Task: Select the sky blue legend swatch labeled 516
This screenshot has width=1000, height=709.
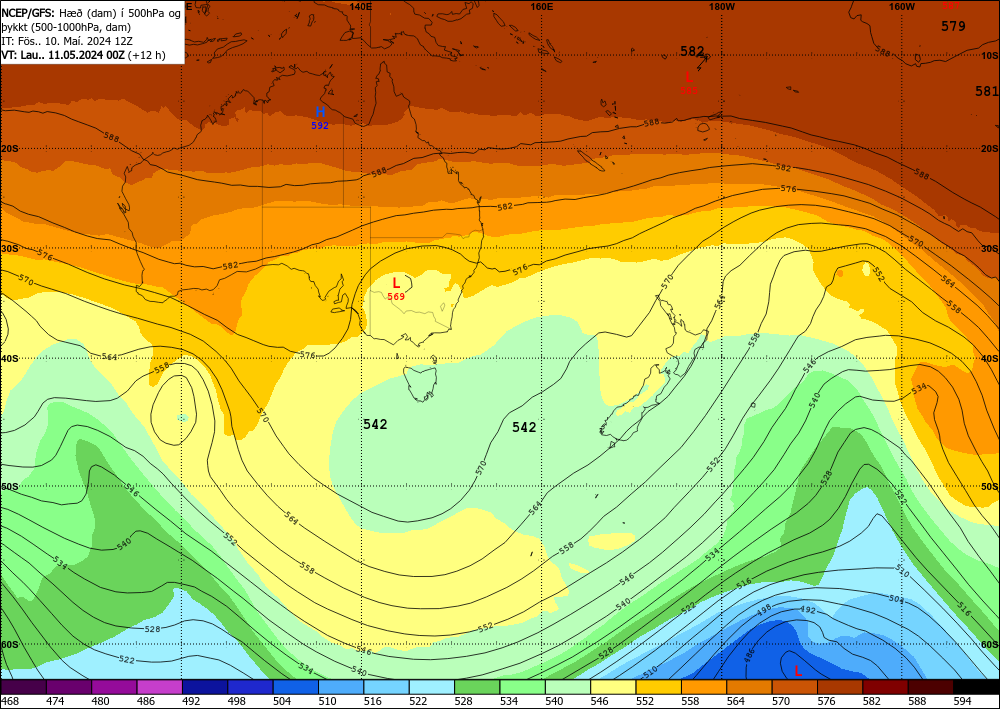Action: click(x=386, y=687)
